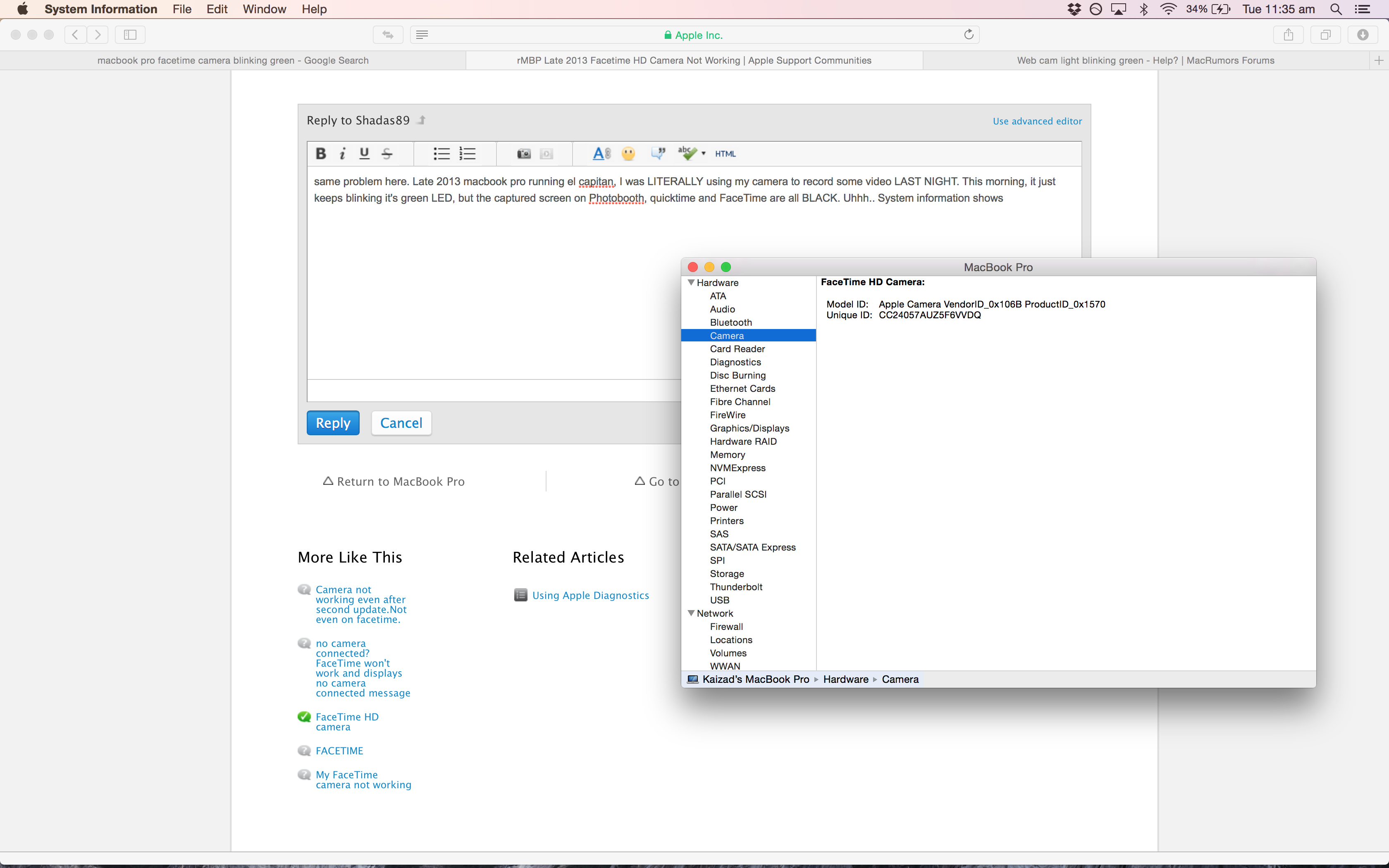Click the insert link icon
Screen dimensions: 1389x868
(x=601, y=153)
